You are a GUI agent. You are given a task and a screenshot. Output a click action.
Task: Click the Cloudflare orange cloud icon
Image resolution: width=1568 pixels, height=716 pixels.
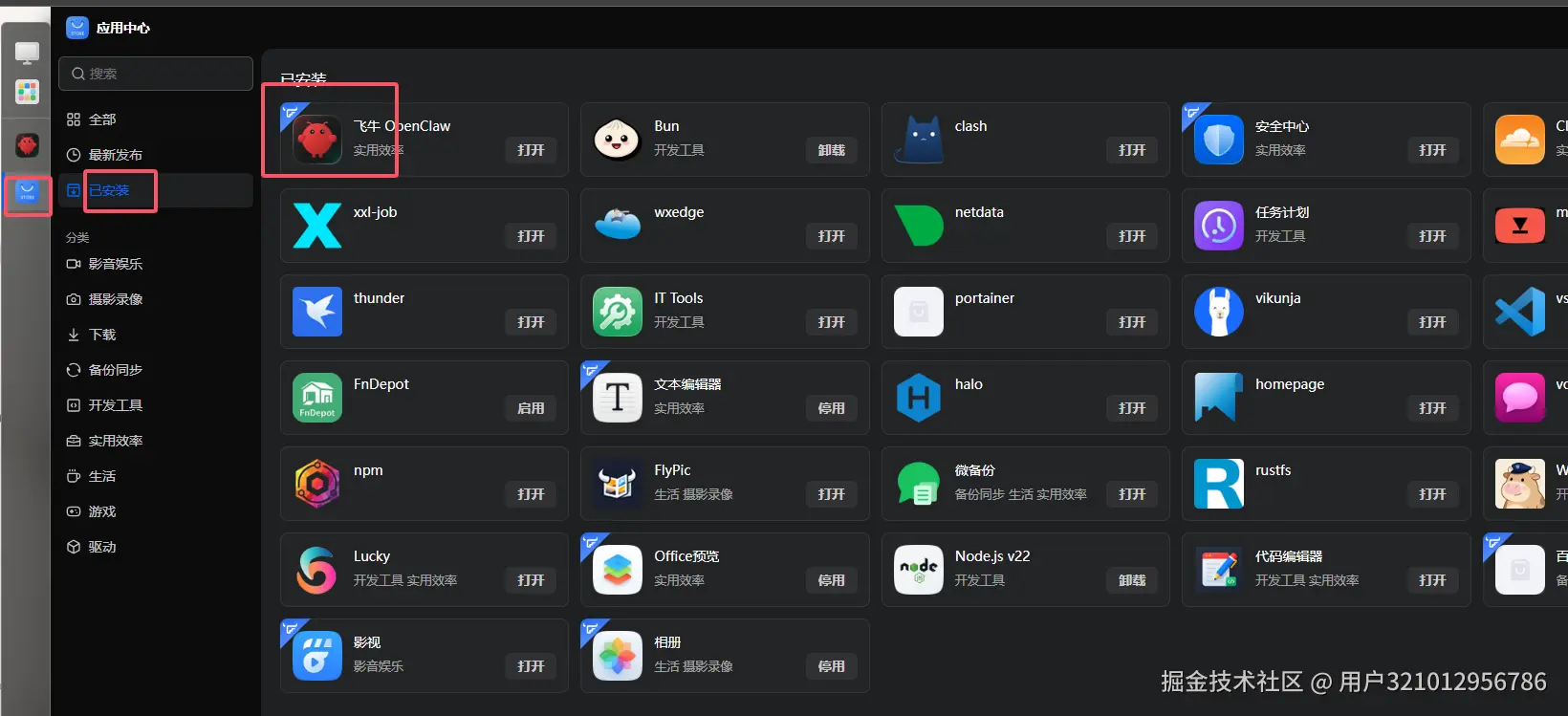pos(1519,140)
